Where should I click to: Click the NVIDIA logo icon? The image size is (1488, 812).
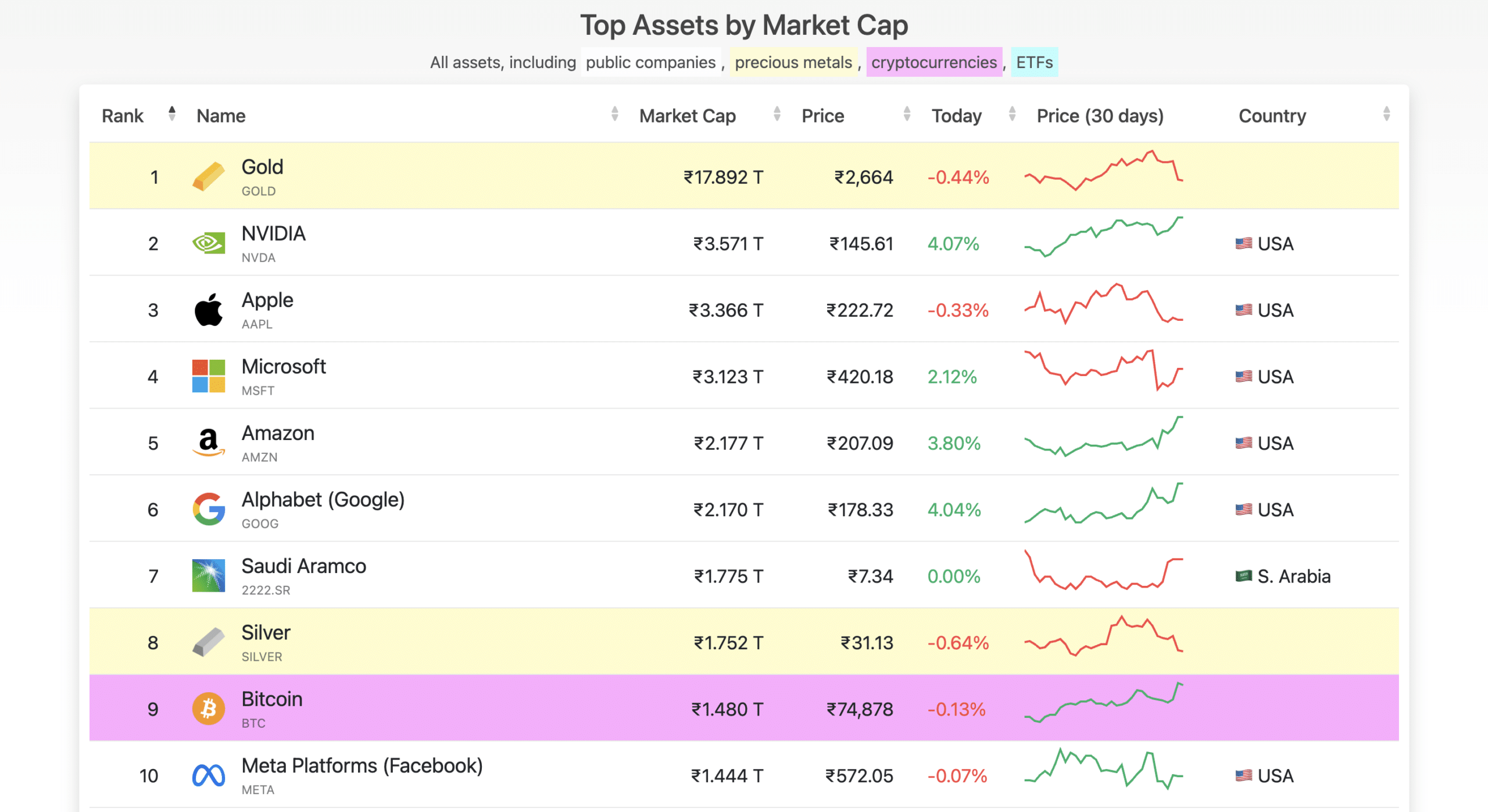point(208,243)
